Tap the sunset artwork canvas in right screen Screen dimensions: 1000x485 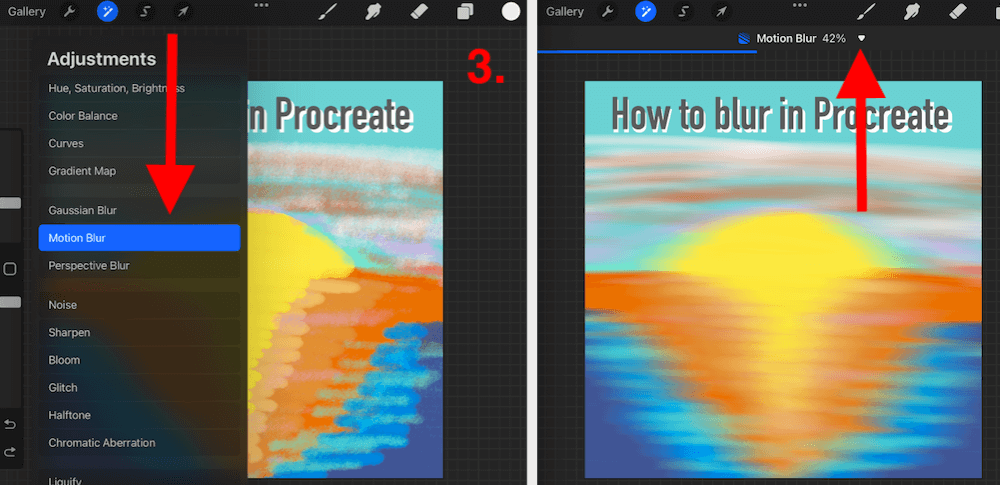(x=783, y=280)
